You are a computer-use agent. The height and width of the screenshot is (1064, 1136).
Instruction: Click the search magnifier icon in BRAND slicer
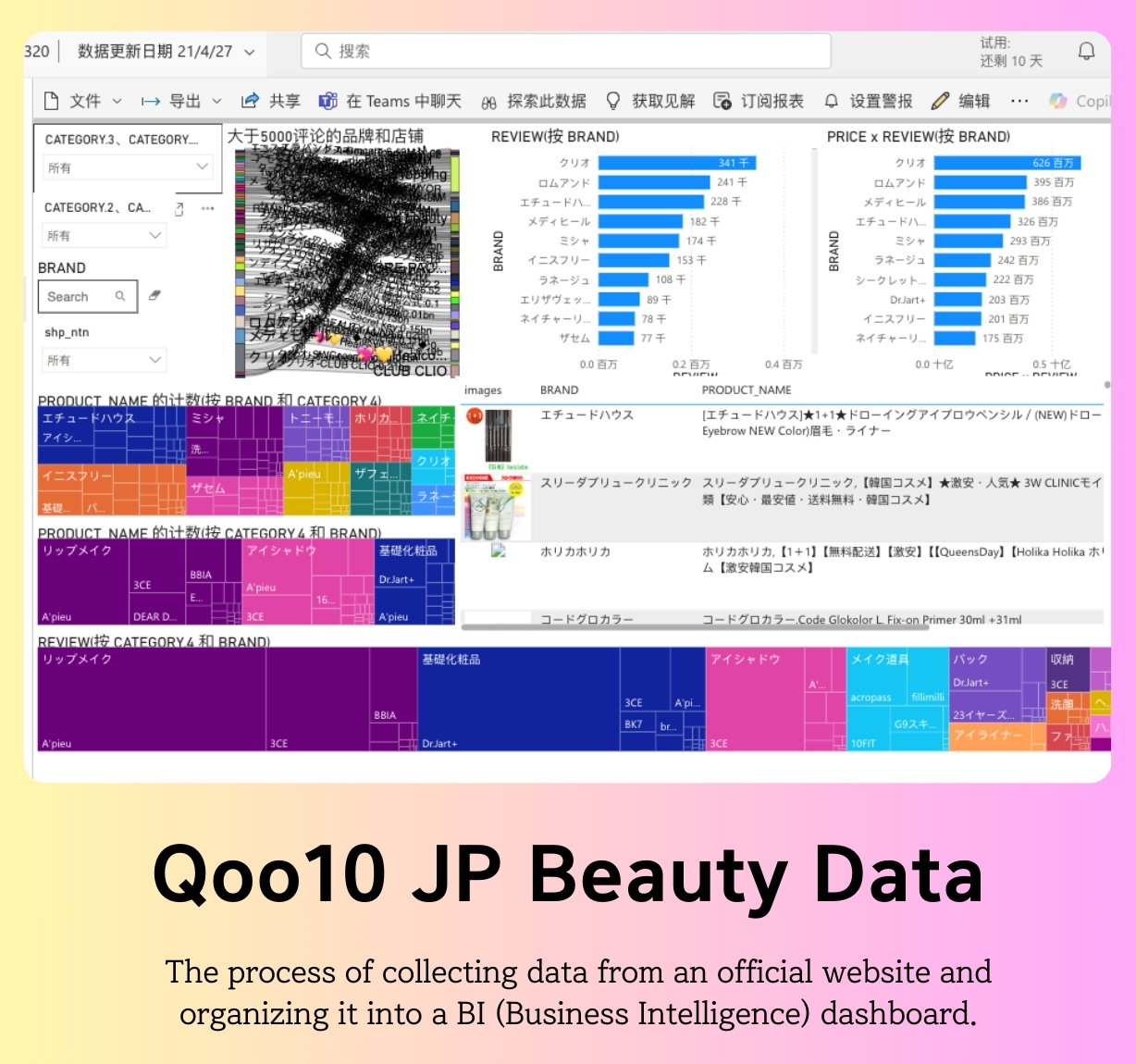click(120, 296)
